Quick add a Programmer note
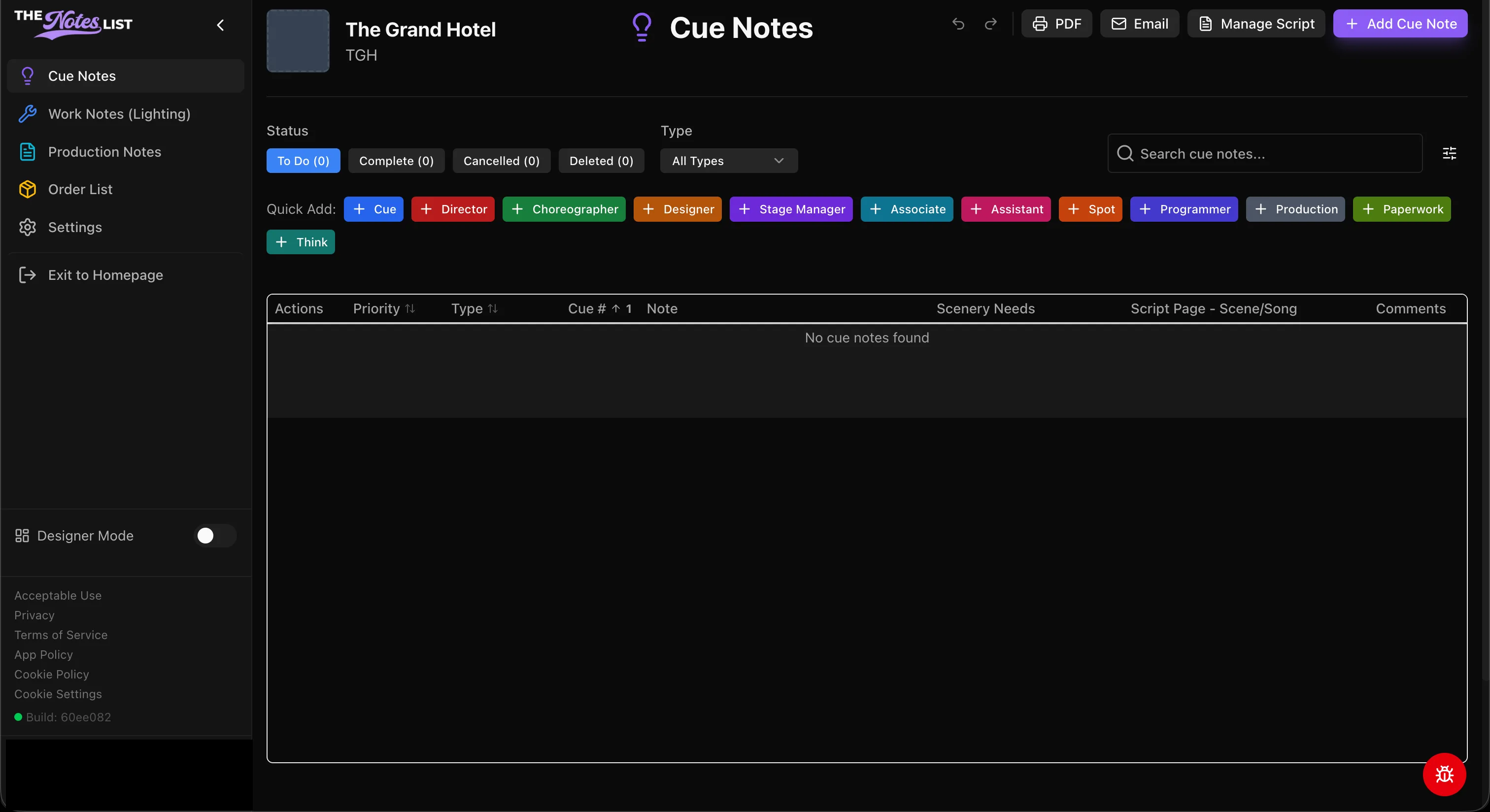 (1184, 209)
